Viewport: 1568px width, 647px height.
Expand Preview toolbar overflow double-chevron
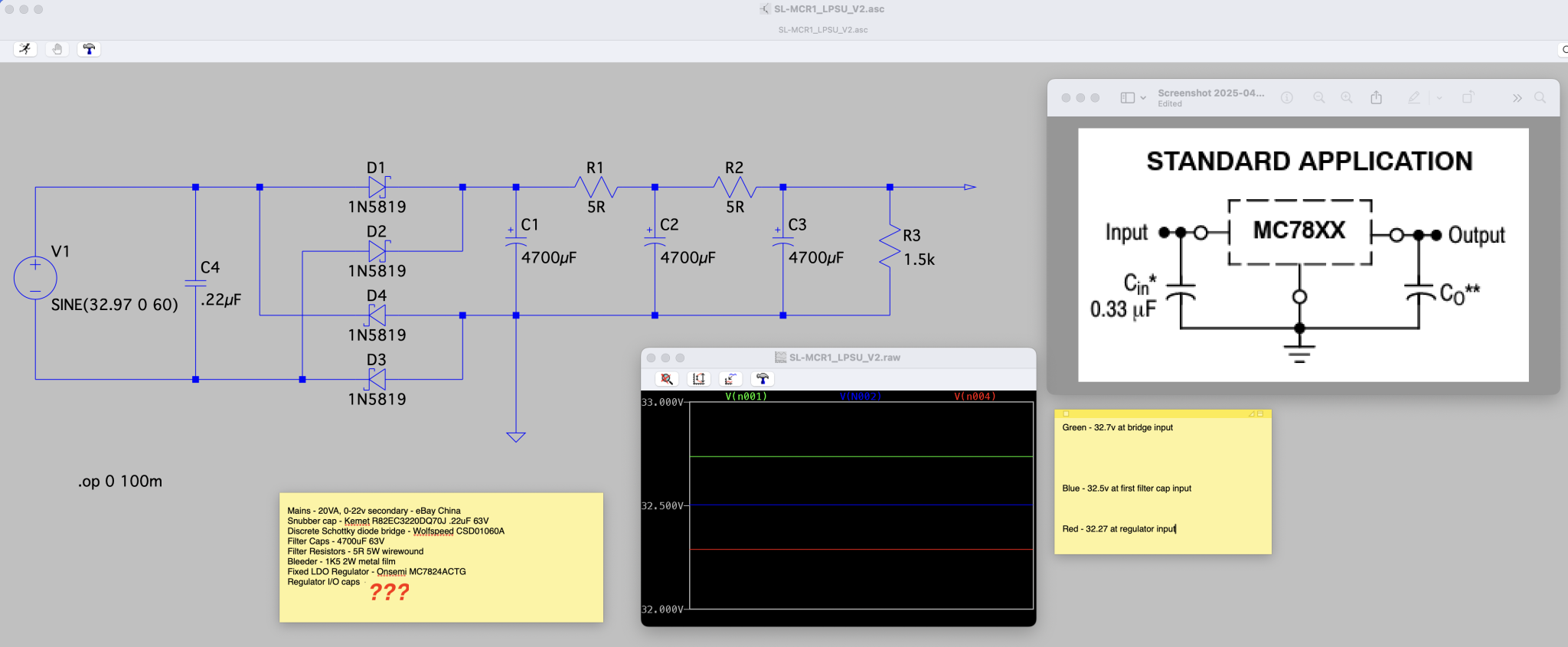coord(1517,98)
